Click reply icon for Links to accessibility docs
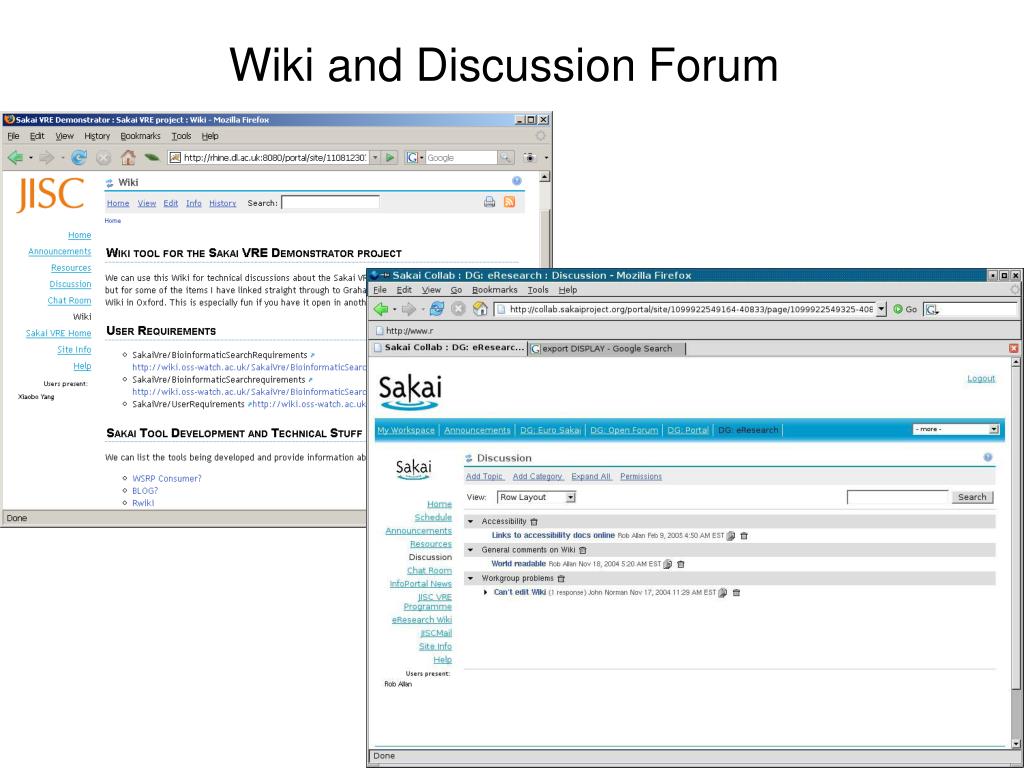1024x768 pixels. 731,536
